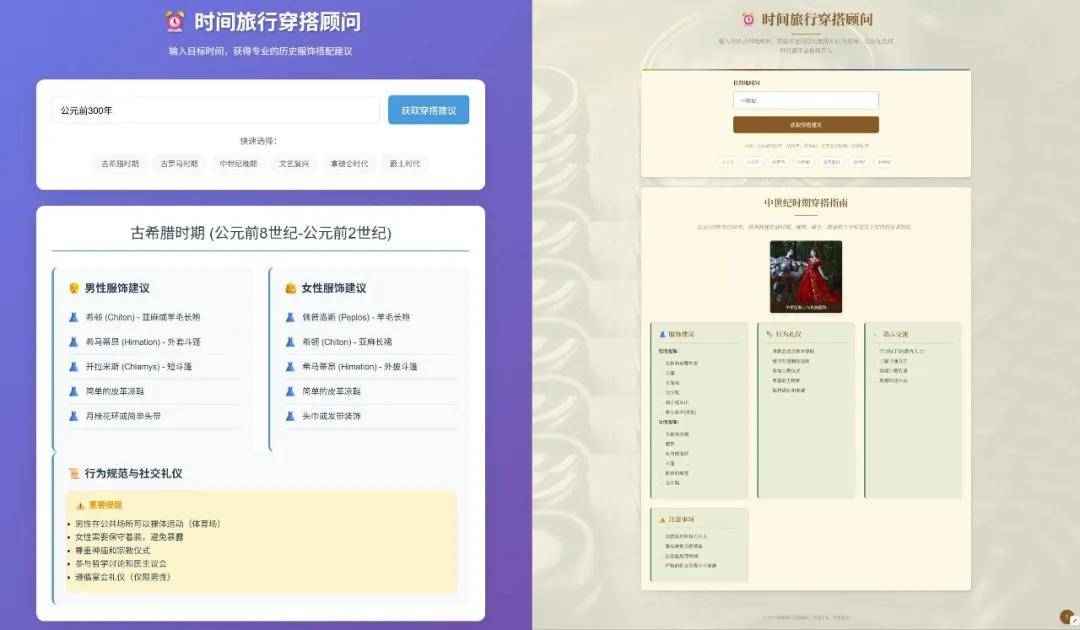Click the round brown icon at bottom-right corner
The width and height of the screenshot is (1080, 630).
[x=1067, y=618]
